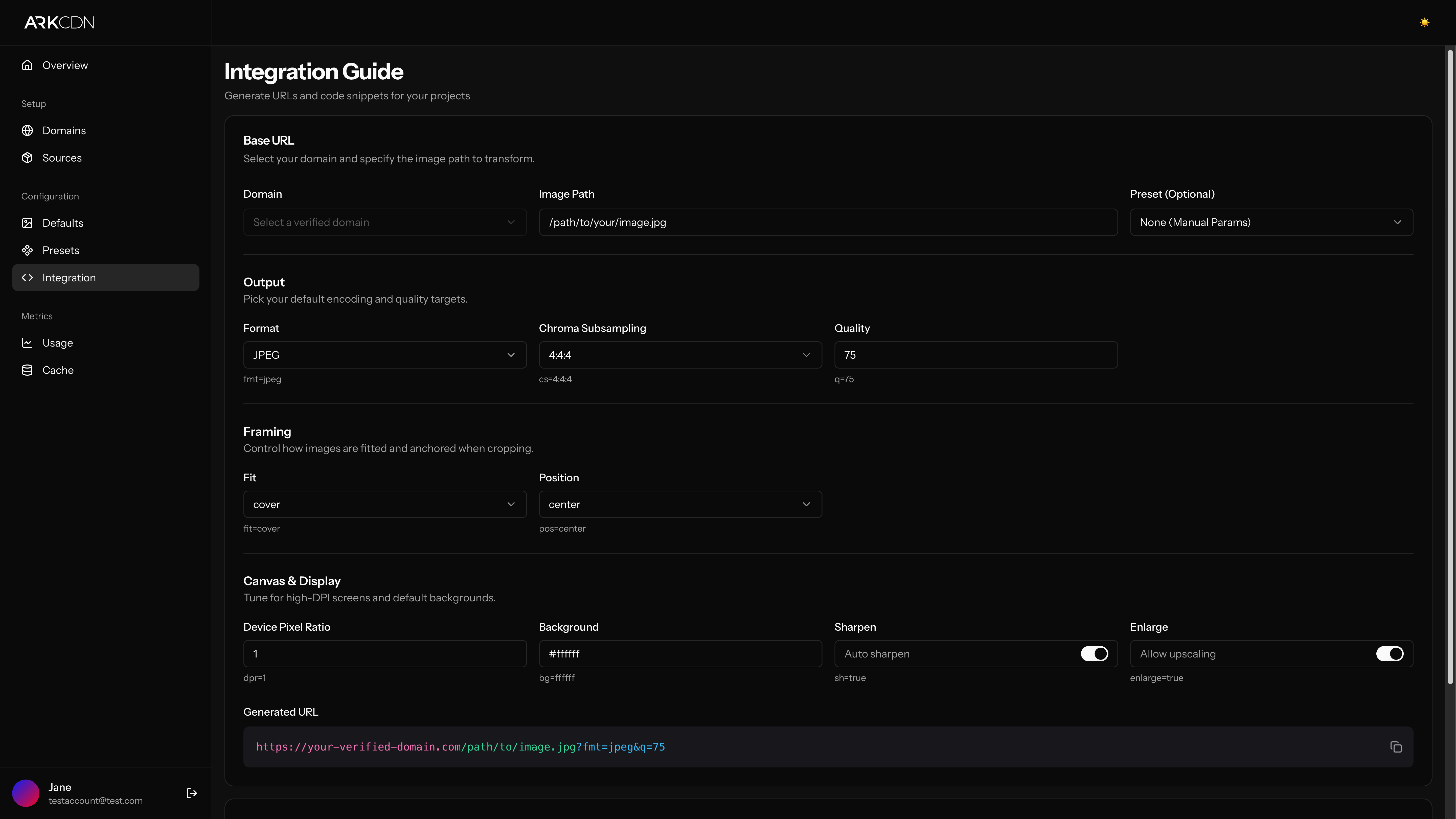1456x819 pixels.
Task: Click the sh=true parameter hint
Action: [850, 678]
